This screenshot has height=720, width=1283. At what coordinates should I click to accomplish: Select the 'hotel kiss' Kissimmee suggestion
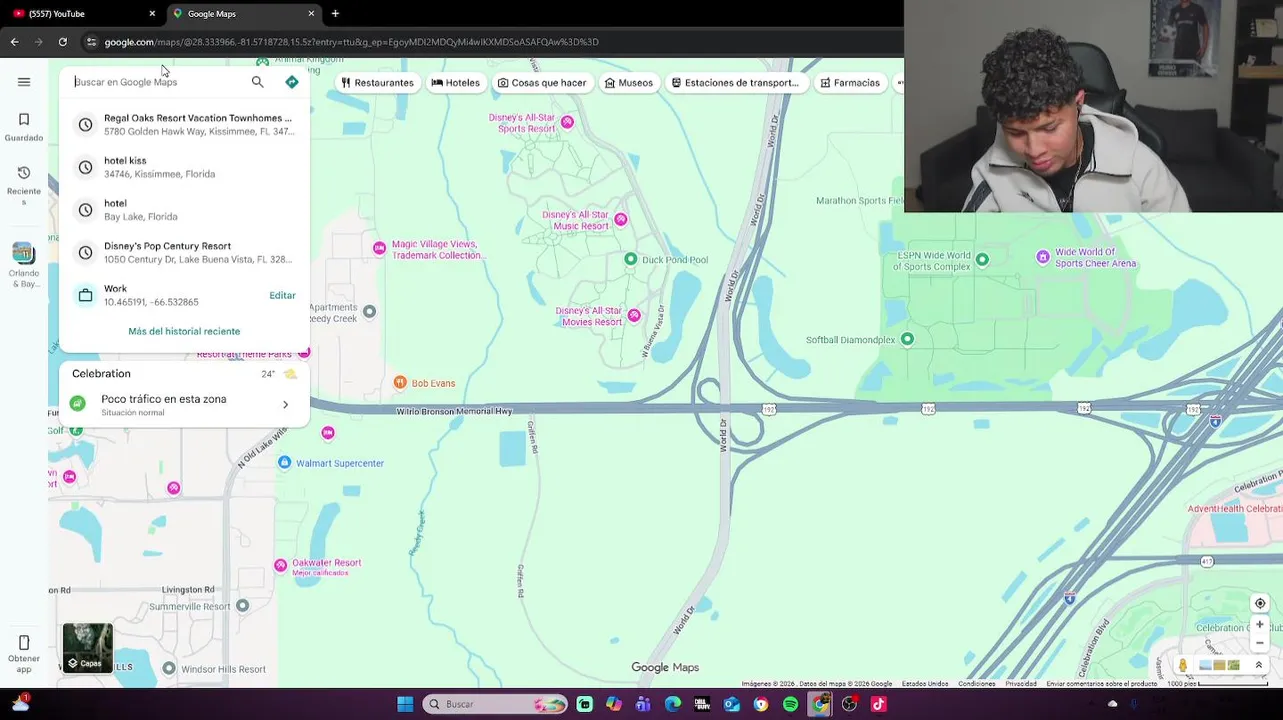tap(184, 167)
